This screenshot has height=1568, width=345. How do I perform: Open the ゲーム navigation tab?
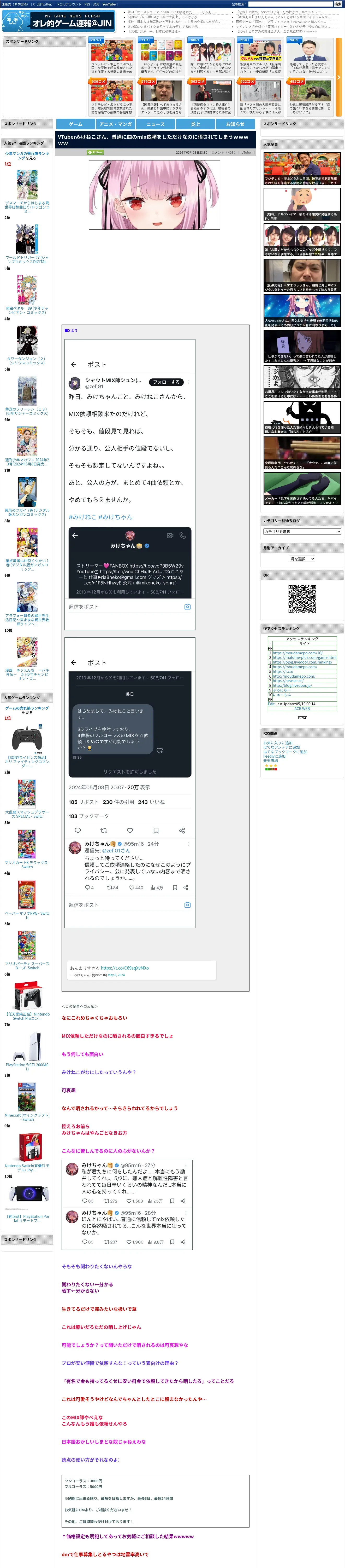[x=75, y=124]
